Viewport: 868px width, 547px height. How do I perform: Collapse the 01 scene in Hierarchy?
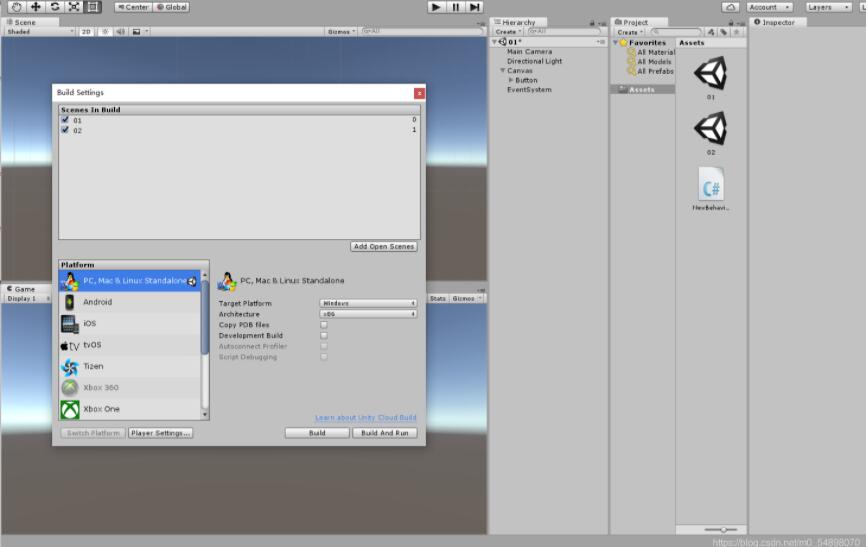(x=495, y=42)
